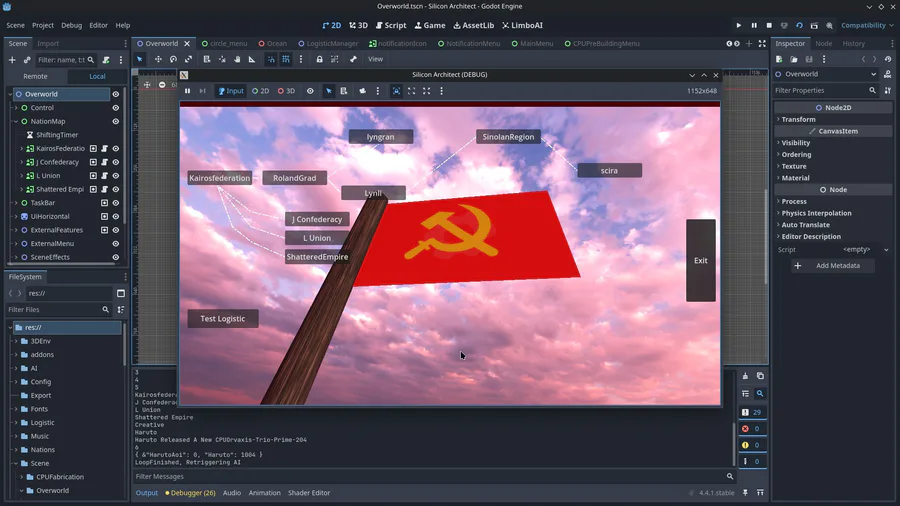Lock the selected node with the lock icon

pos(320,59)
